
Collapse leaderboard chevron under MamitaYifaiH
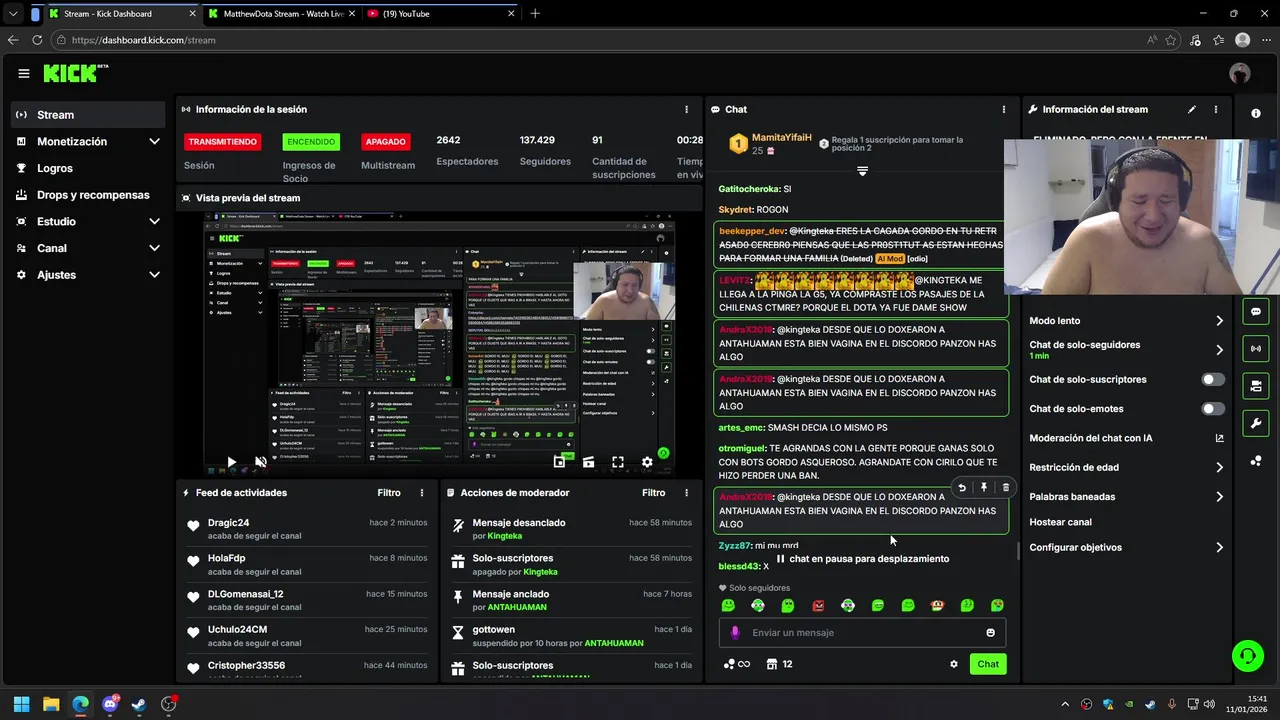point(862,171)
